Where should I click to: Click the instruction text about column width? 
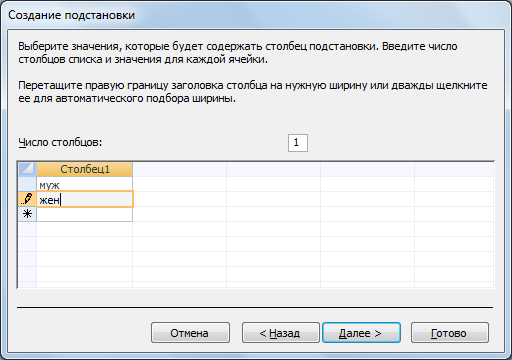(x=253, y=92)
